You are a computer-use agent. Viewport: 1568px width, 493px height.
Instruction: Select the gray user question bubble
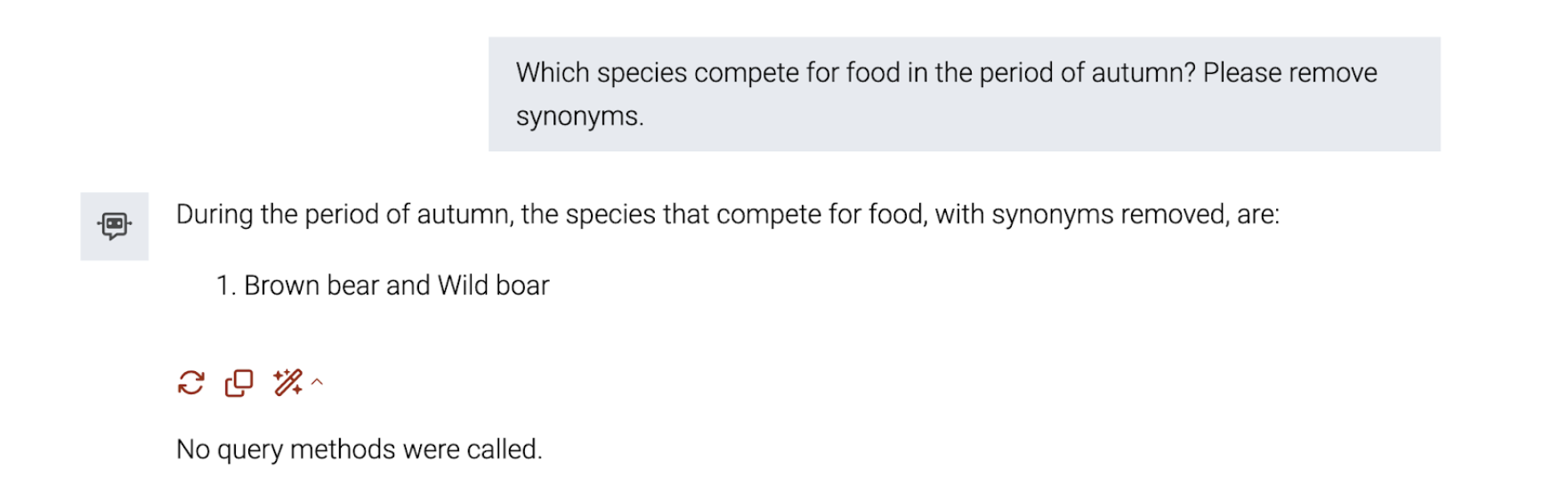(x=964, y=94)
